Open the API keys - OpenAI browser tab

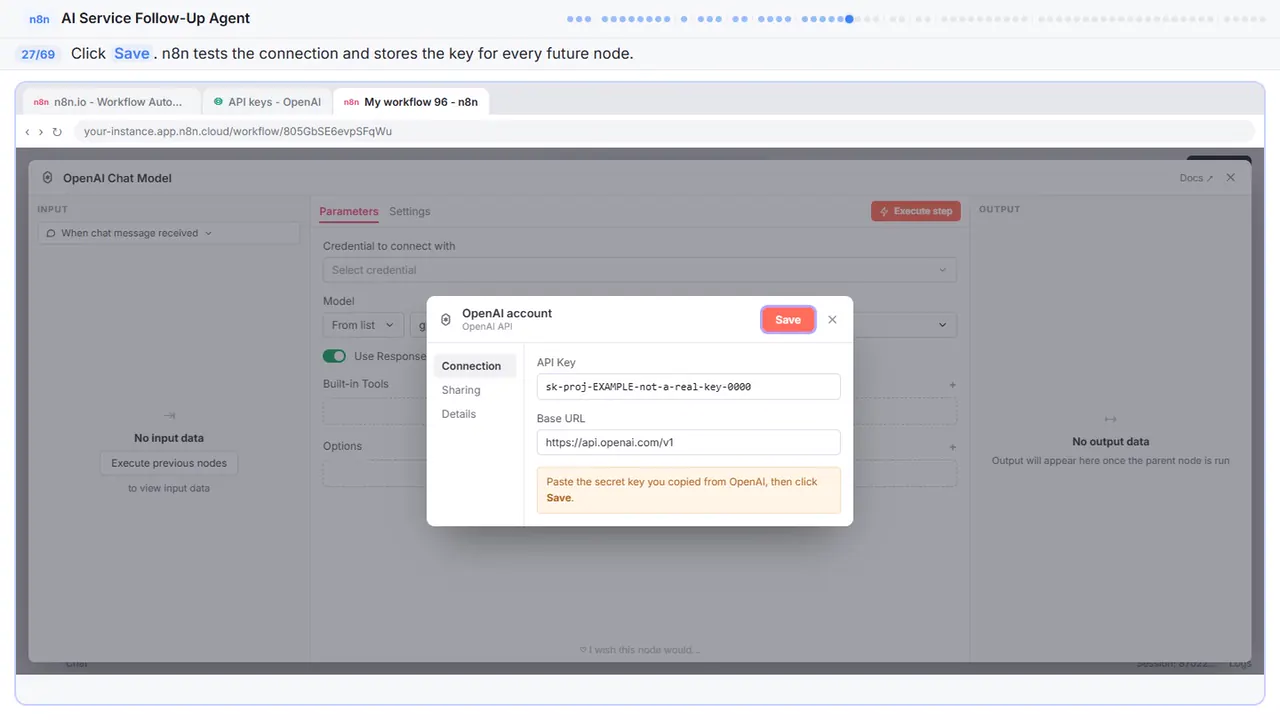pos(267,102)
